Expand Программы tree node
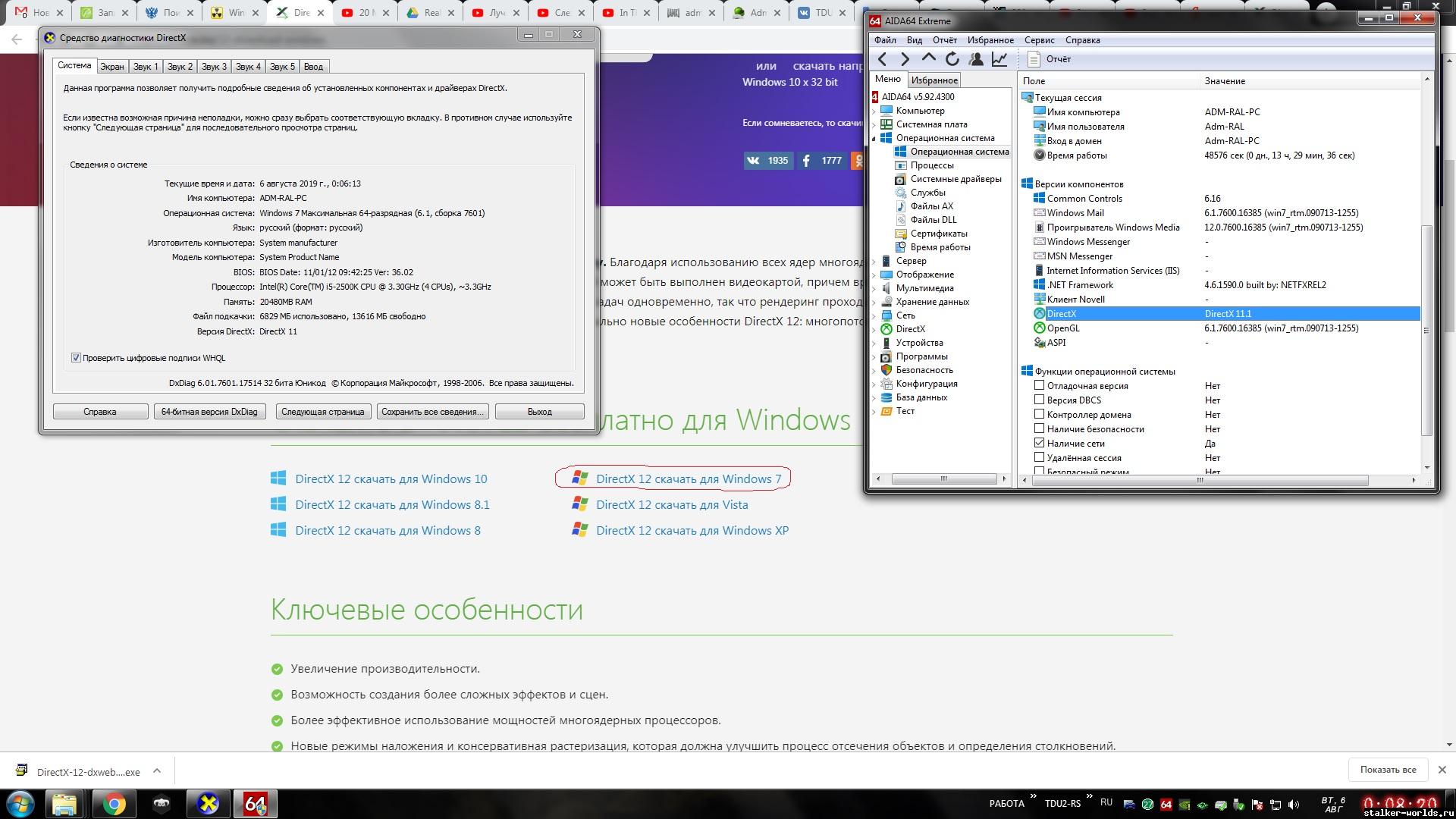Viewport: 1456px width, 819px height. [874, 356]
